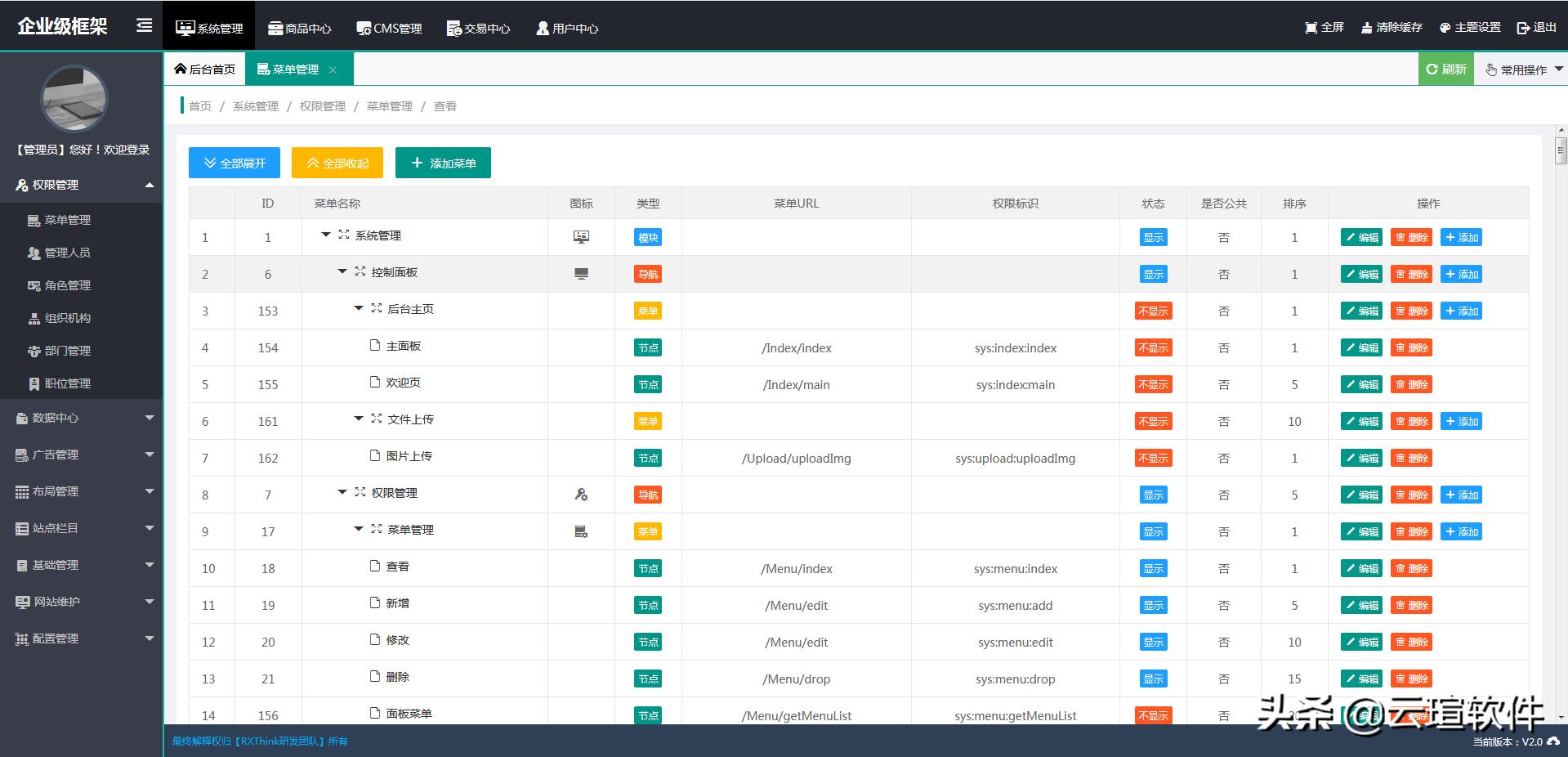Click the hamburger sidebar collapse icon
The height and width of the screenshot is (757, 1568).
(x=144, y=26)
